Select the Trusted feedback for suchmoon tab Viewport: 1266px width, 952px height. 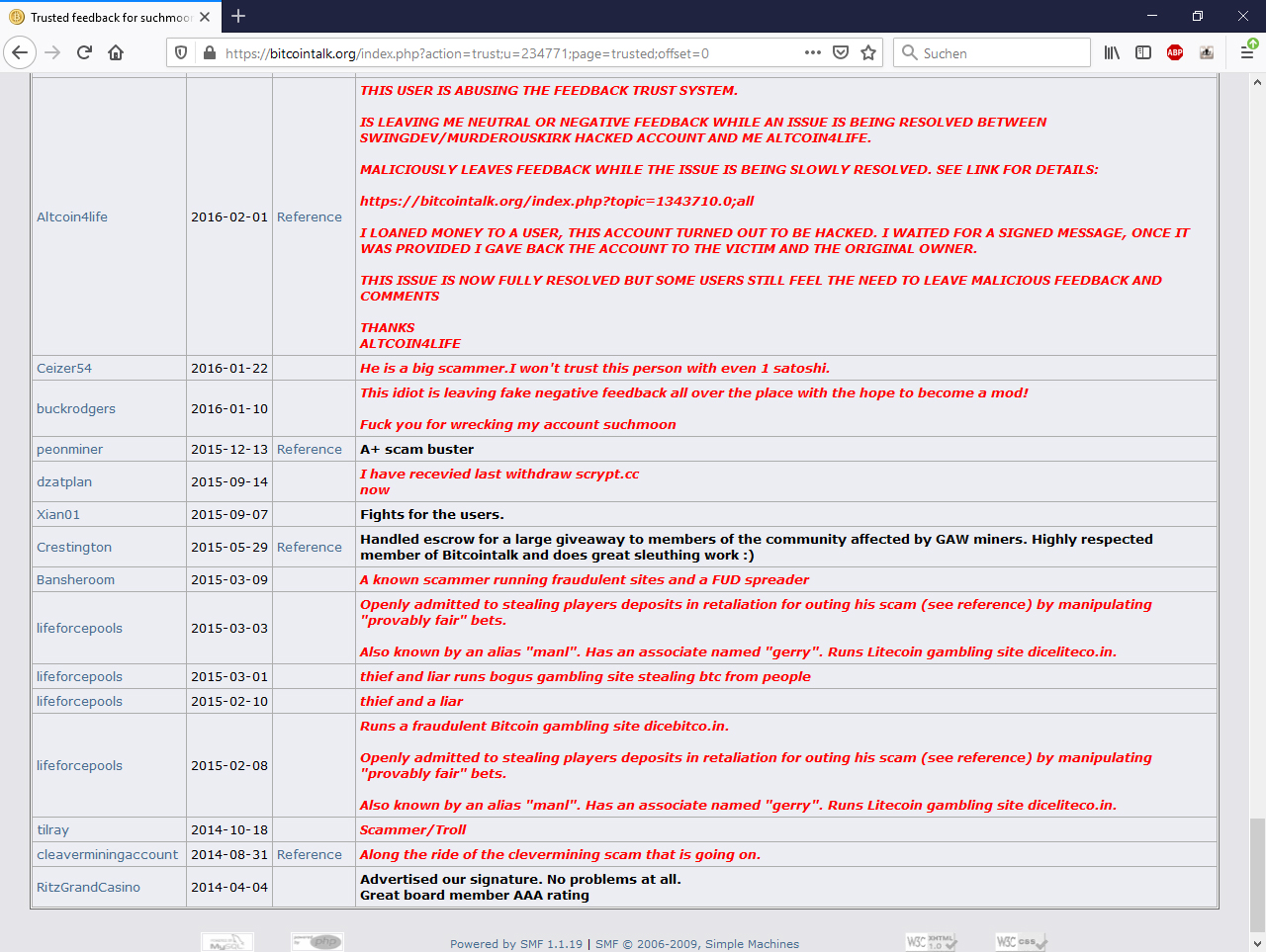tap(110, 17)
